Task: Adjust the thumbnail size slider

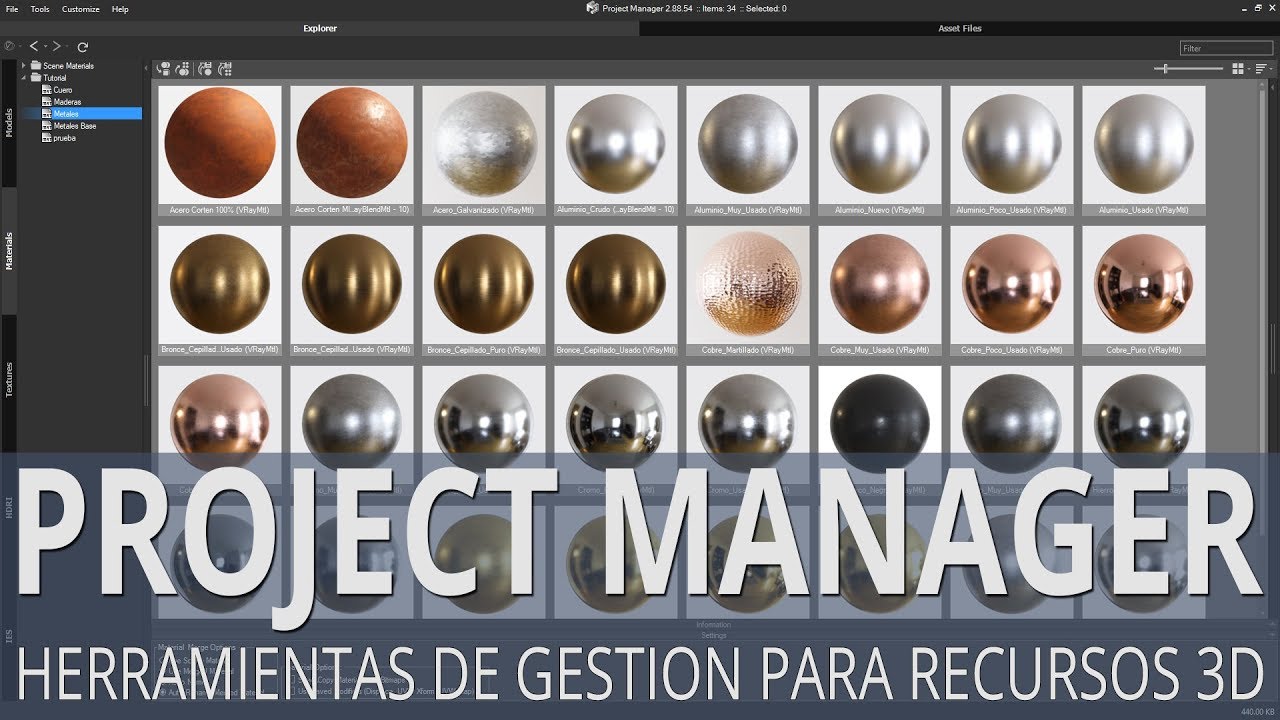Action: (x=1188, y=68)
